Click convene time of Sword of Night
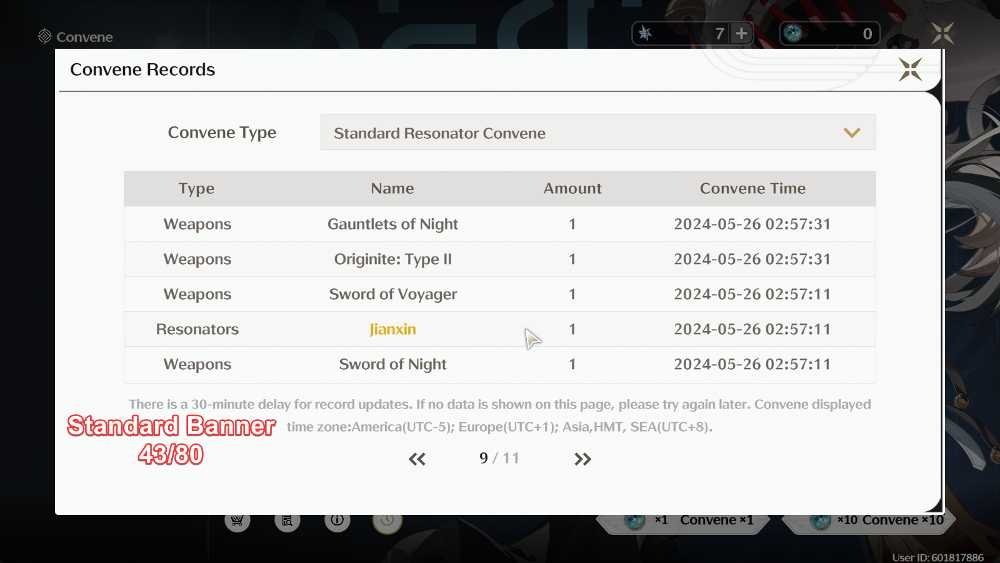1000x563 pixels. coord(753,364)
